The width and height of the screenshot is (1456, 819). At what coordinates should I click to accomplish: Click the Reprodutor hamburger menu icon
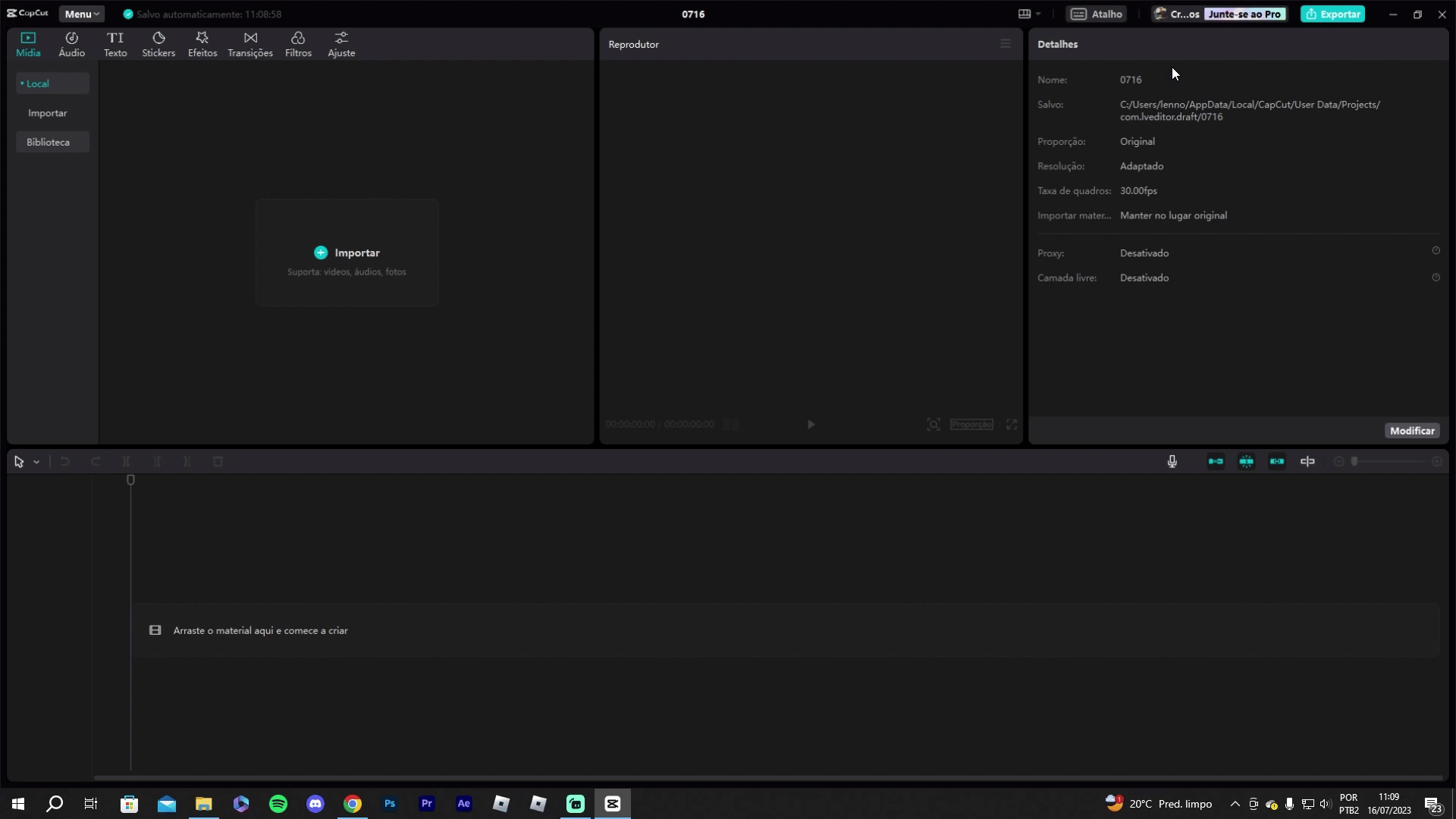[x=1006, y=44]
